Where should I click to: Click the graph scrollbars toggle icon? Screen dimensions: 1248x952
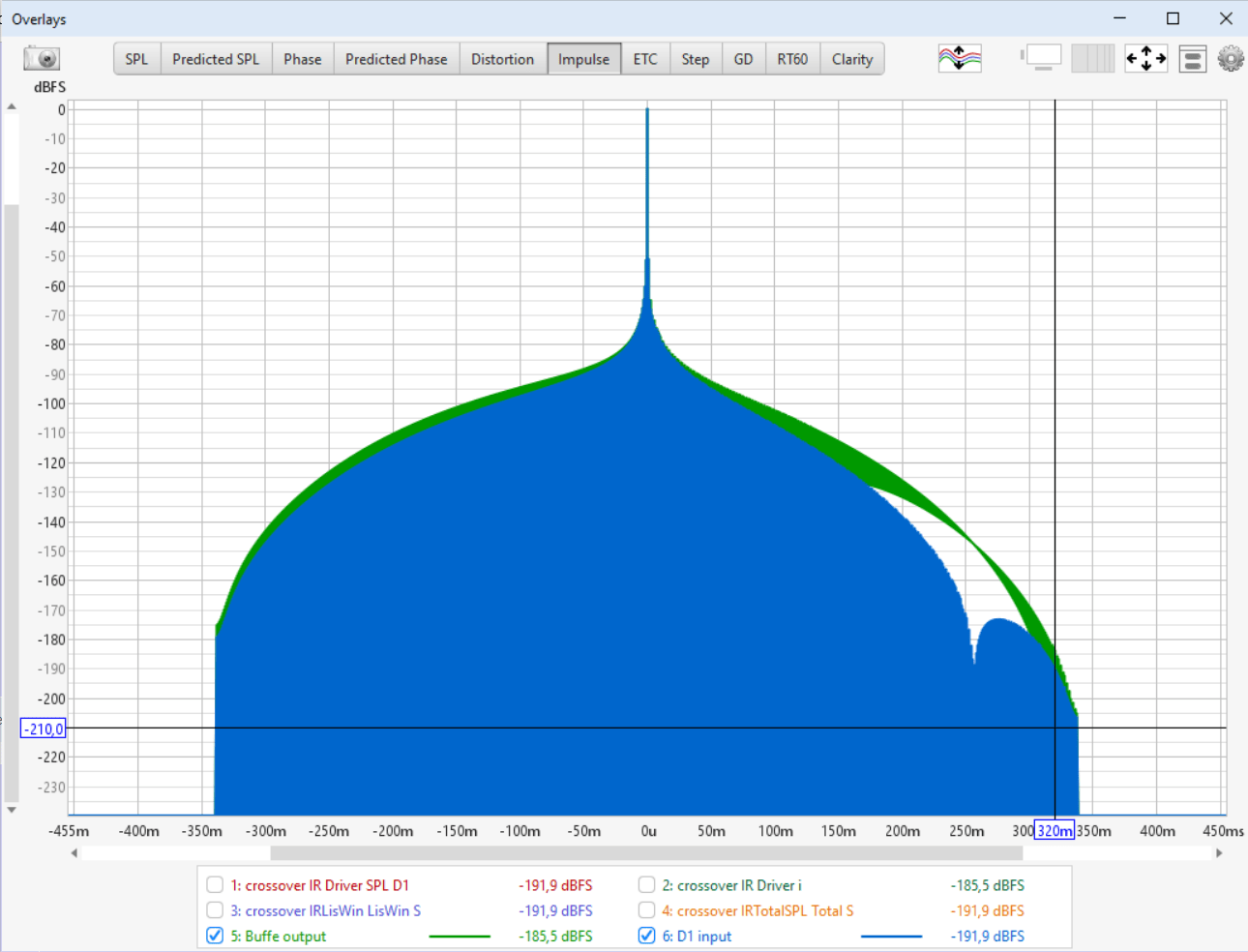coord(1042,58)
